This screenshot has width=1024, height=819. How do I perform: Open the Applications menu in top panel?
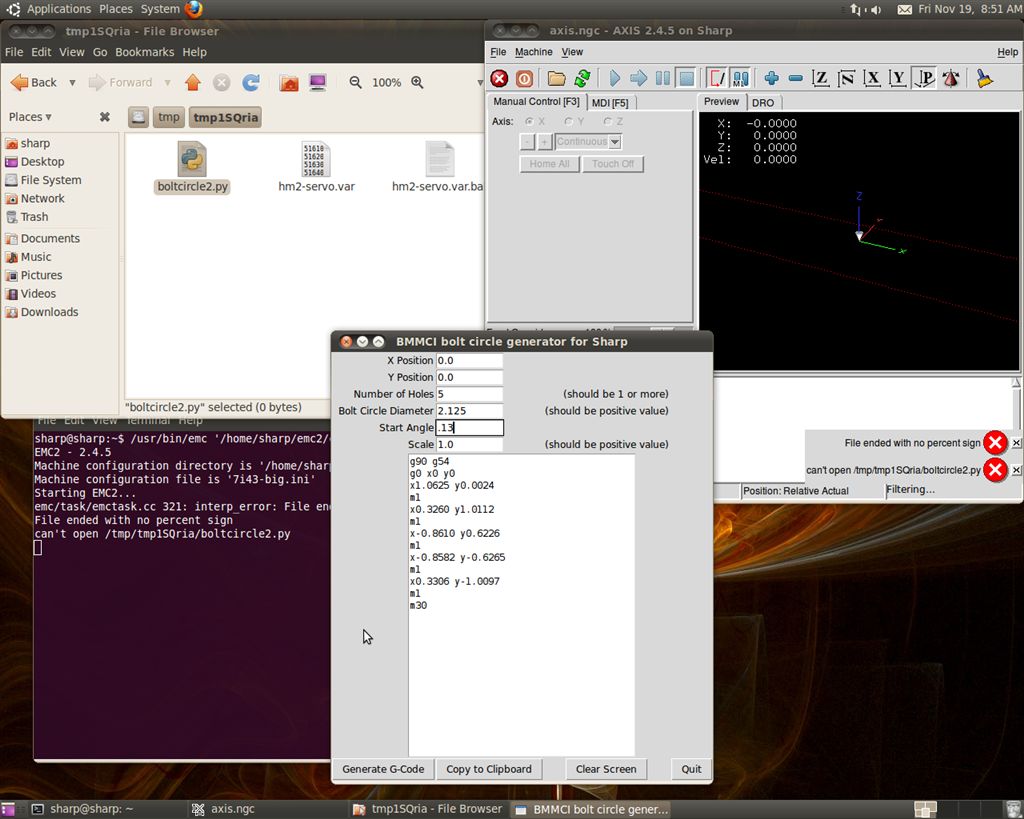(58, 9)
